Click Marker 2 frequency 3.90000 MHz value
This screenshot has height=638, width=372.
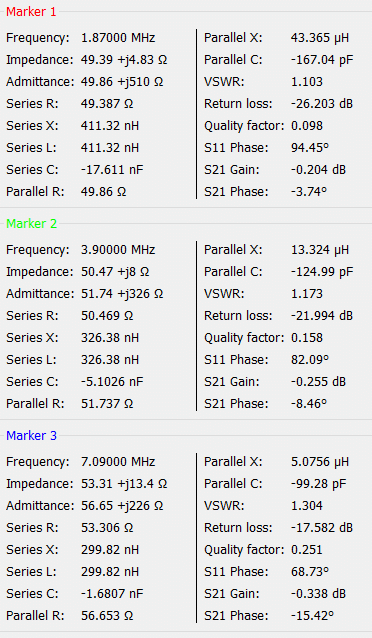[118, 250]
